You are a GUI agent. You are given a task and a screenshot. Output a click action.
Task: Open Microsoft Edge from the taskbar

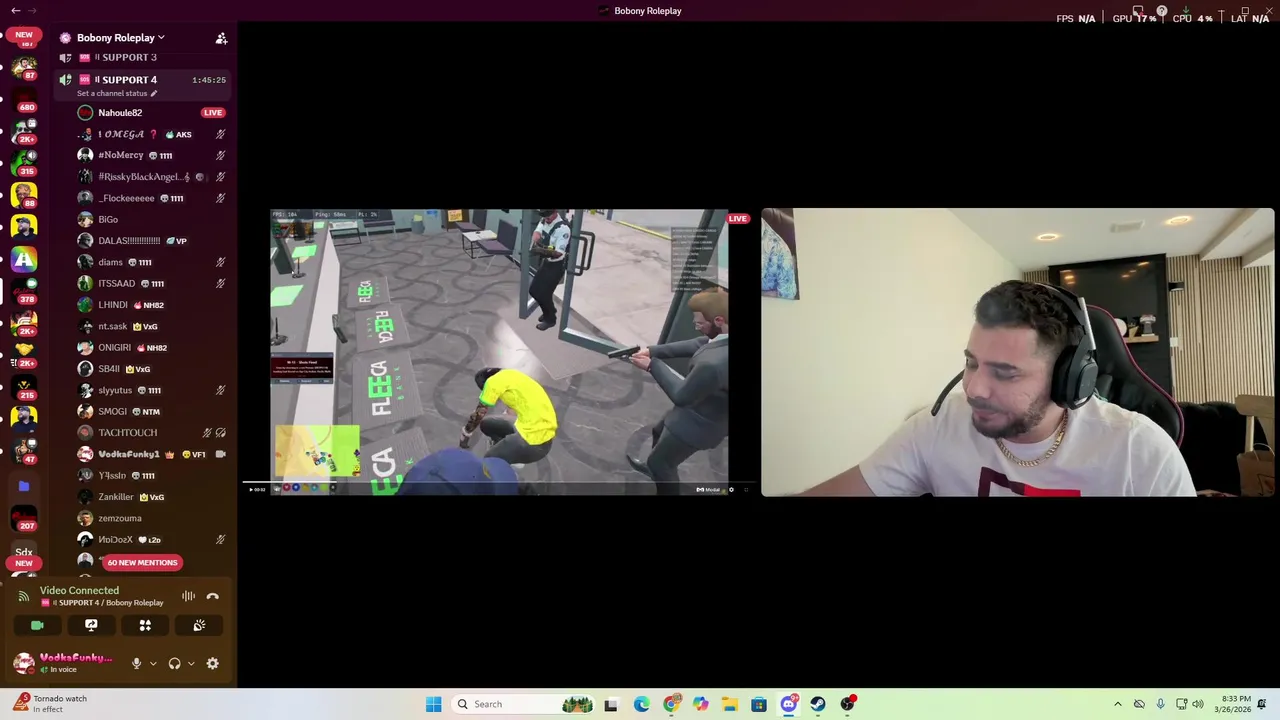tap(641, 704)
